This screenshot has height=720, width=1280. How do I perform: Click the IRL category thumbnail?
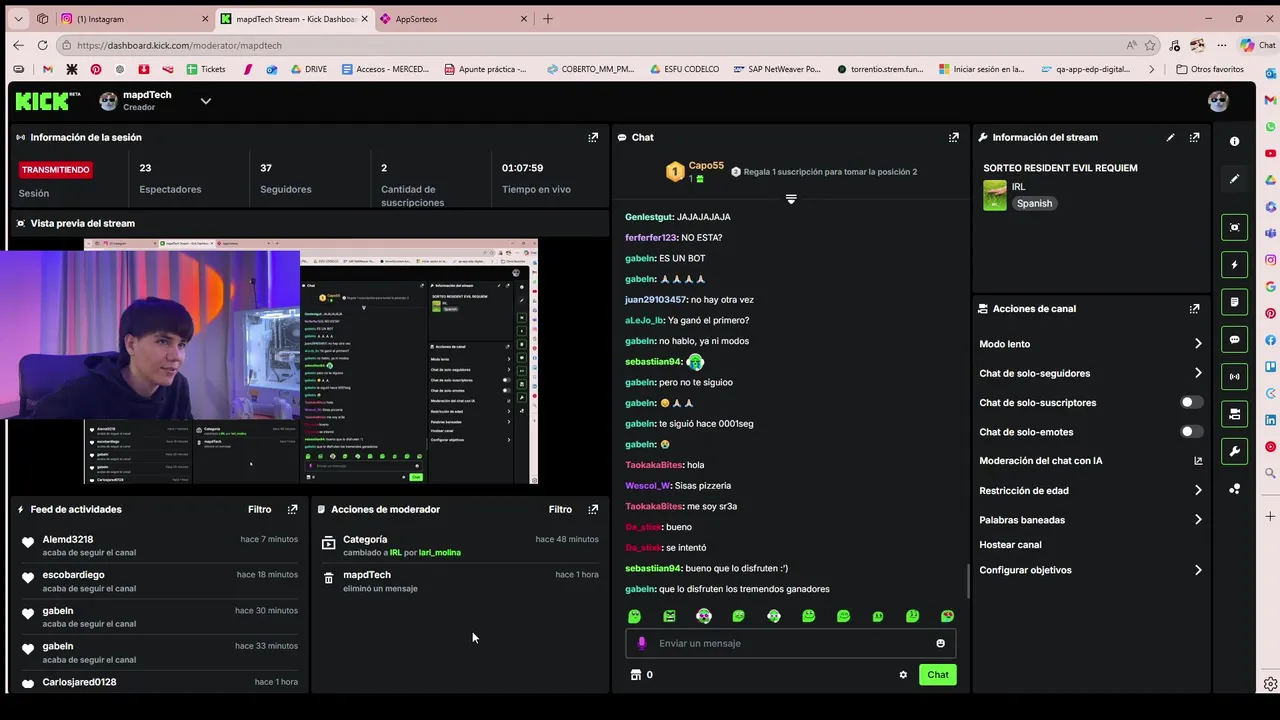(x=995, y=195)
